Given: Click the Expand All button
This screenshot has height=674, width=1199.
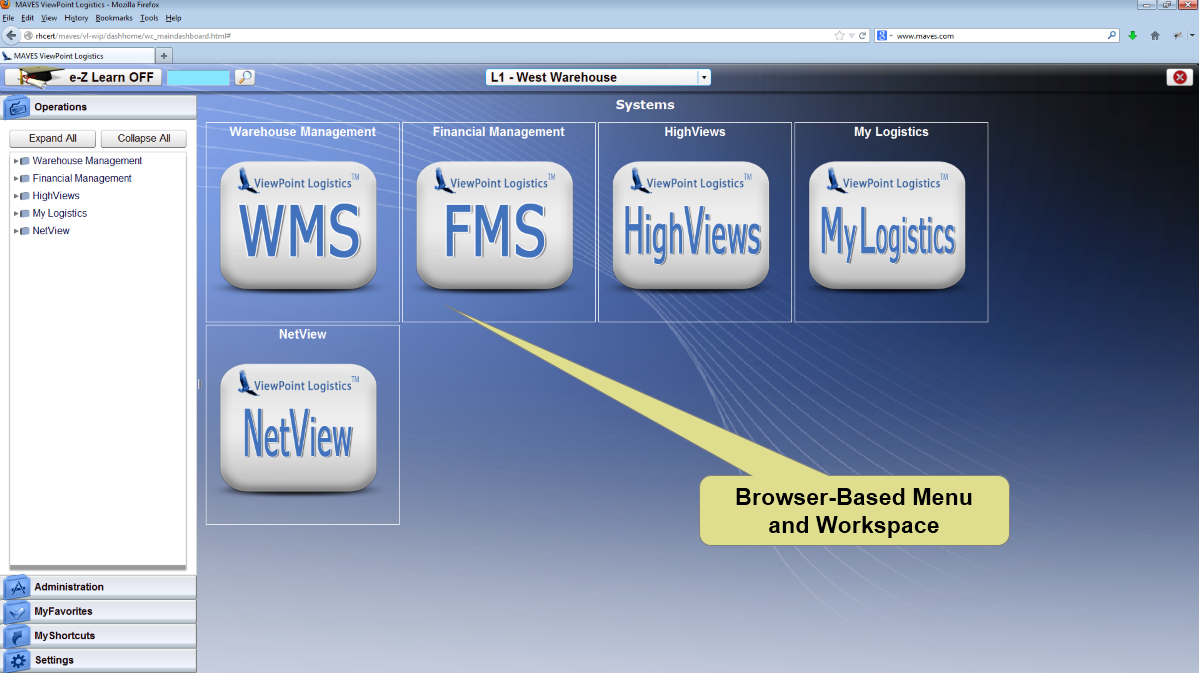Looking at the screenshot, I should pyautogui.click(x=53, y=138).
